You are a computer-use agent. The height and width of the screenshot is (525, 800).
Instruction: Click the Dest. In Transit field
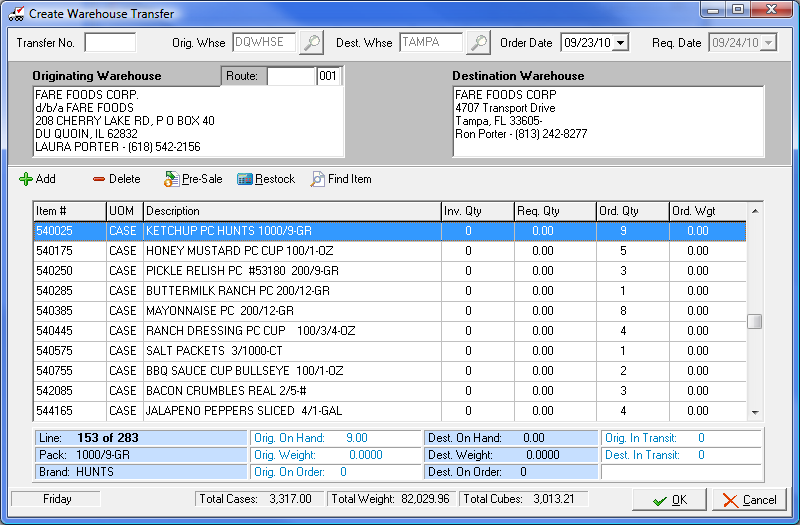[682, 455]
